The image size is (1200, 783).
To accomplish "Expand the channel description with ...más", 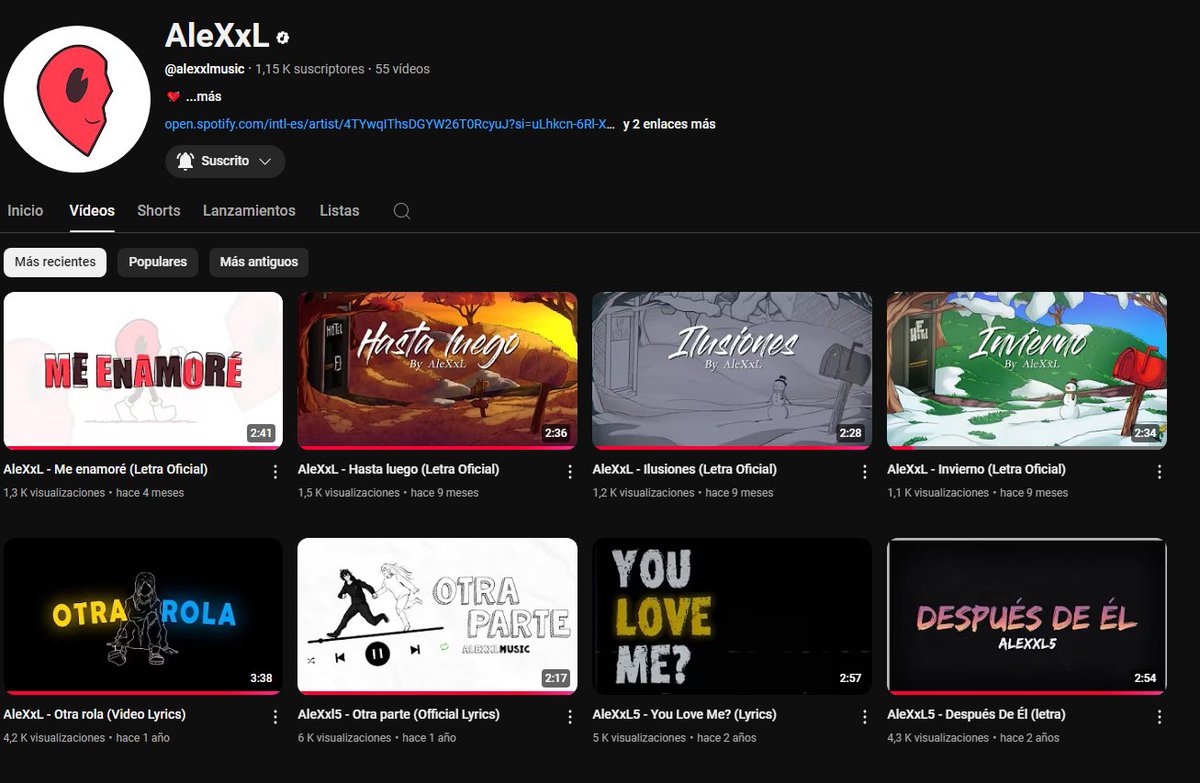I will tap(203, 97).
